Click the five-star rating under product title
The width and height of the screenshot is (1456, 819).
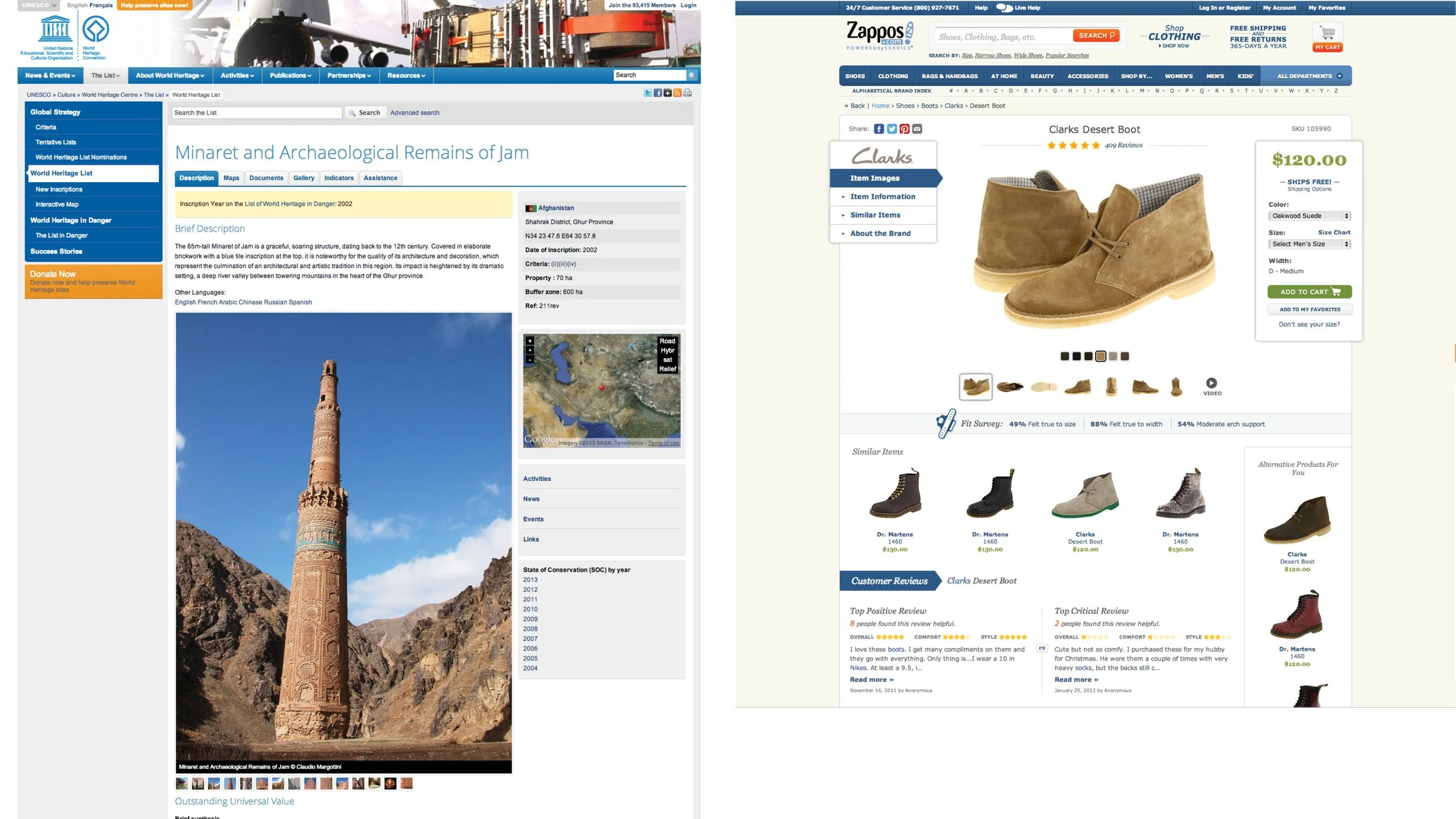1073,145
